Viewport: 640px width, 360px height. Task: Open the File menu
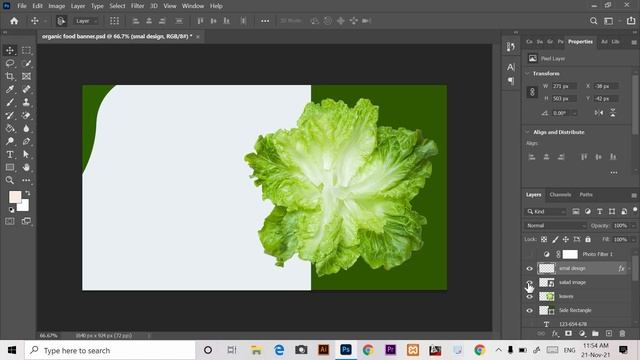[22, 6]
